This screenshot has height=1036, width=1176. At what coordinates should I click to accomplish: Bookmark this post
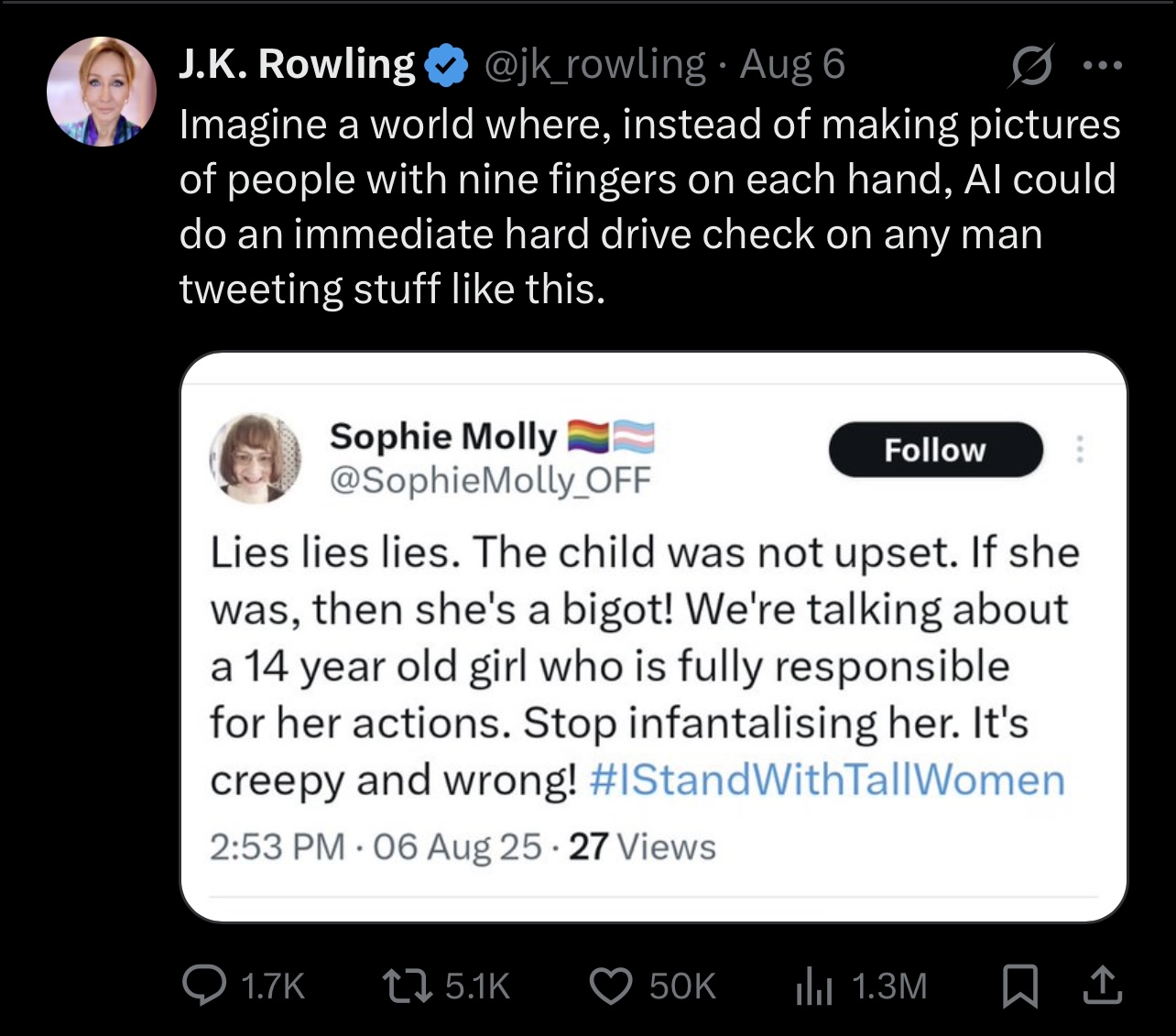point(1019,987)
